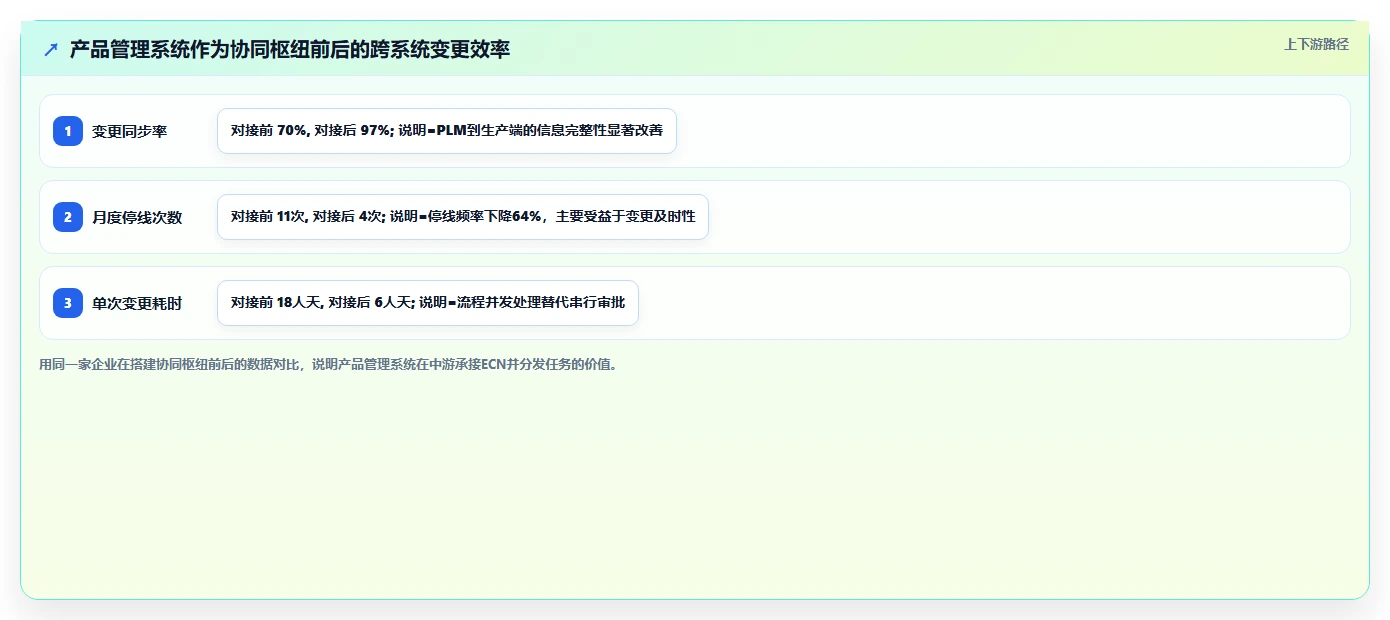Open the 对接前 11次, 对接后 4次 detail box
The image size is (1390, 620).
(x=463, y=217)
